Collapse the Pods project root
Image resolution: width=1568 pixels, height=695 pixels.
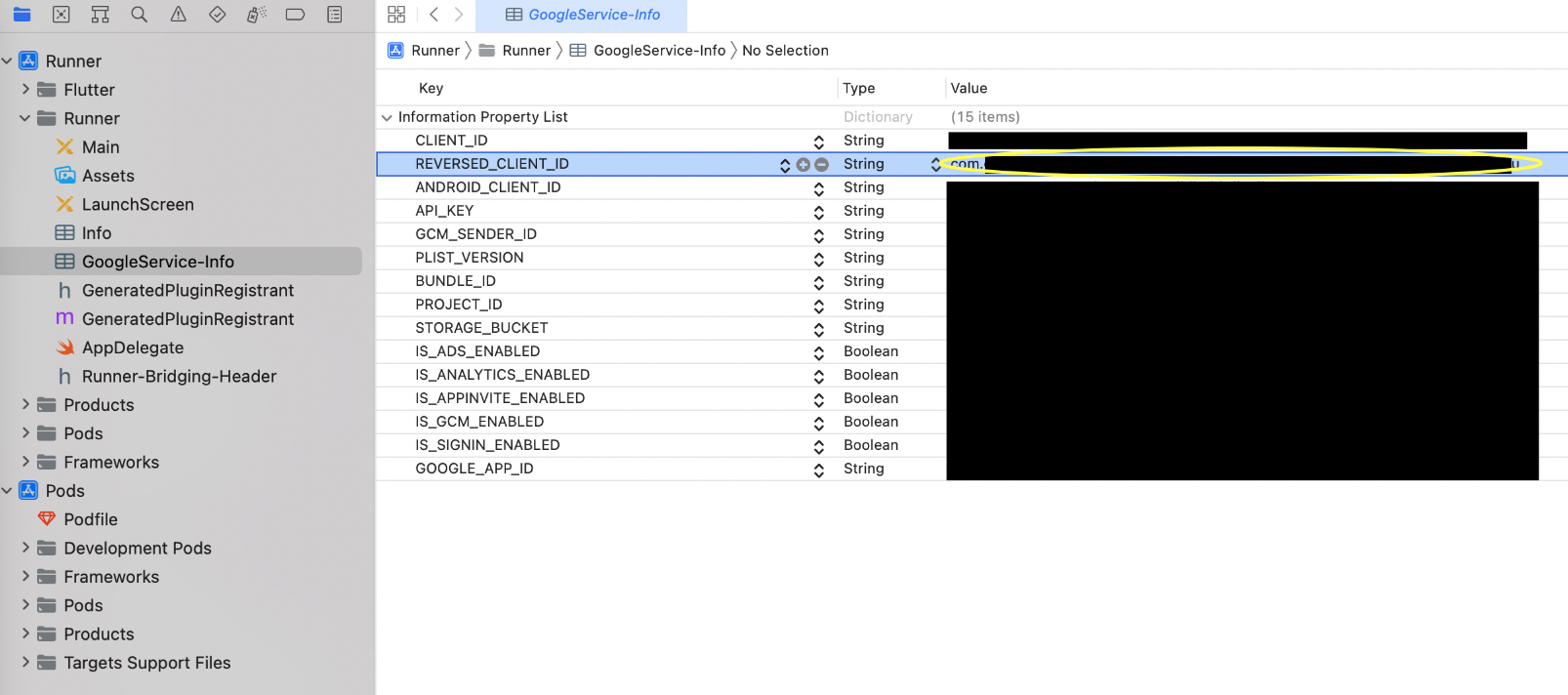pos(8,490)
